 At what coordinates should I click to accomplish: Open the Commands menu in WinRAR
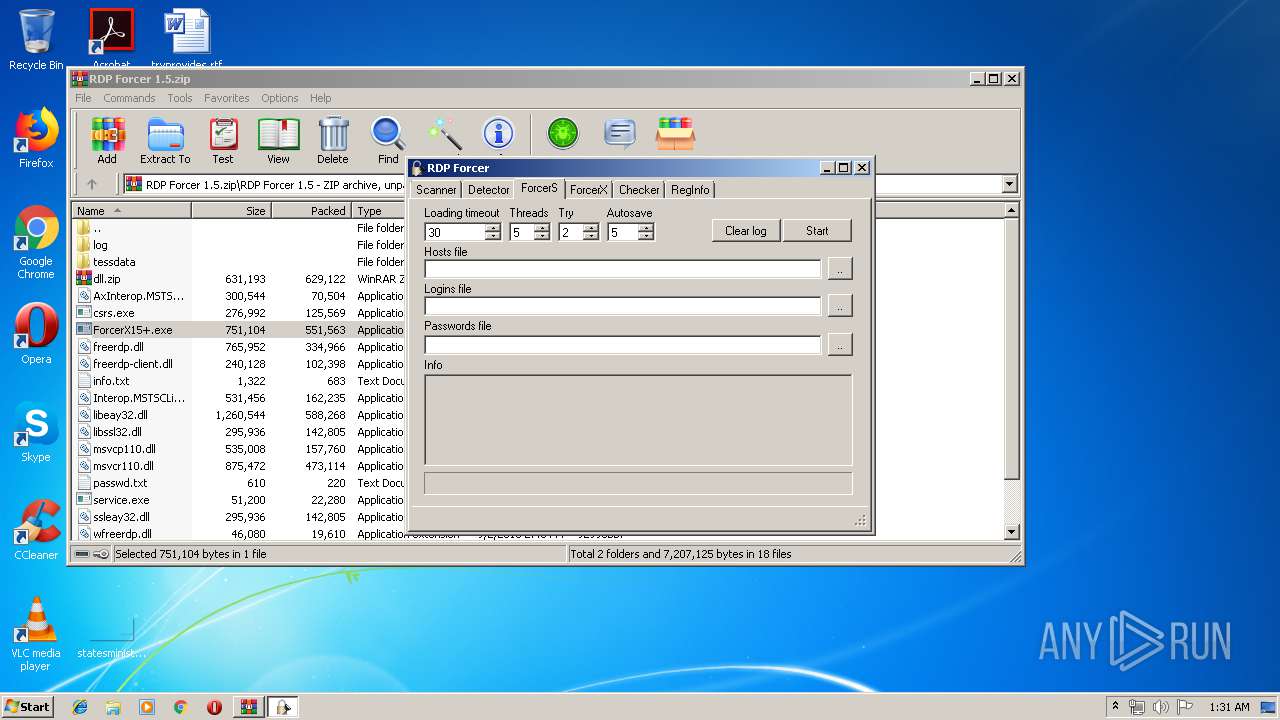[129, 98]
